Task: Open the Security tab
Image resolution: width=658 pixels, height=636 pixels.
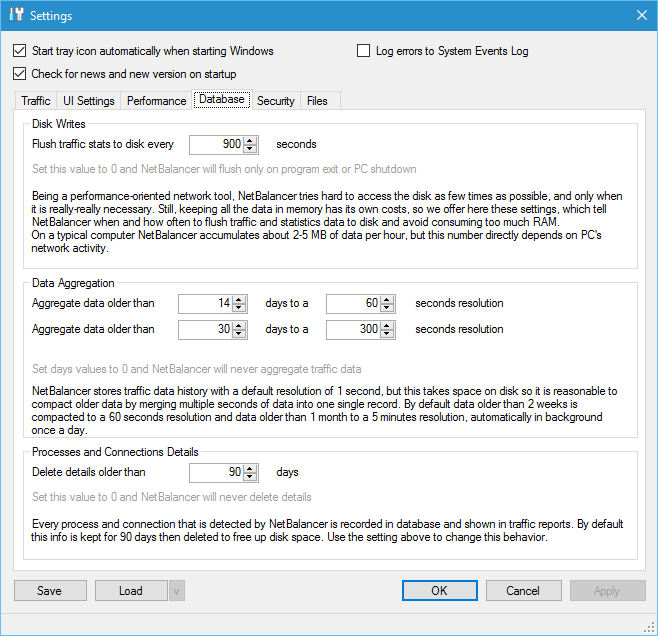Action: [276, 101]
